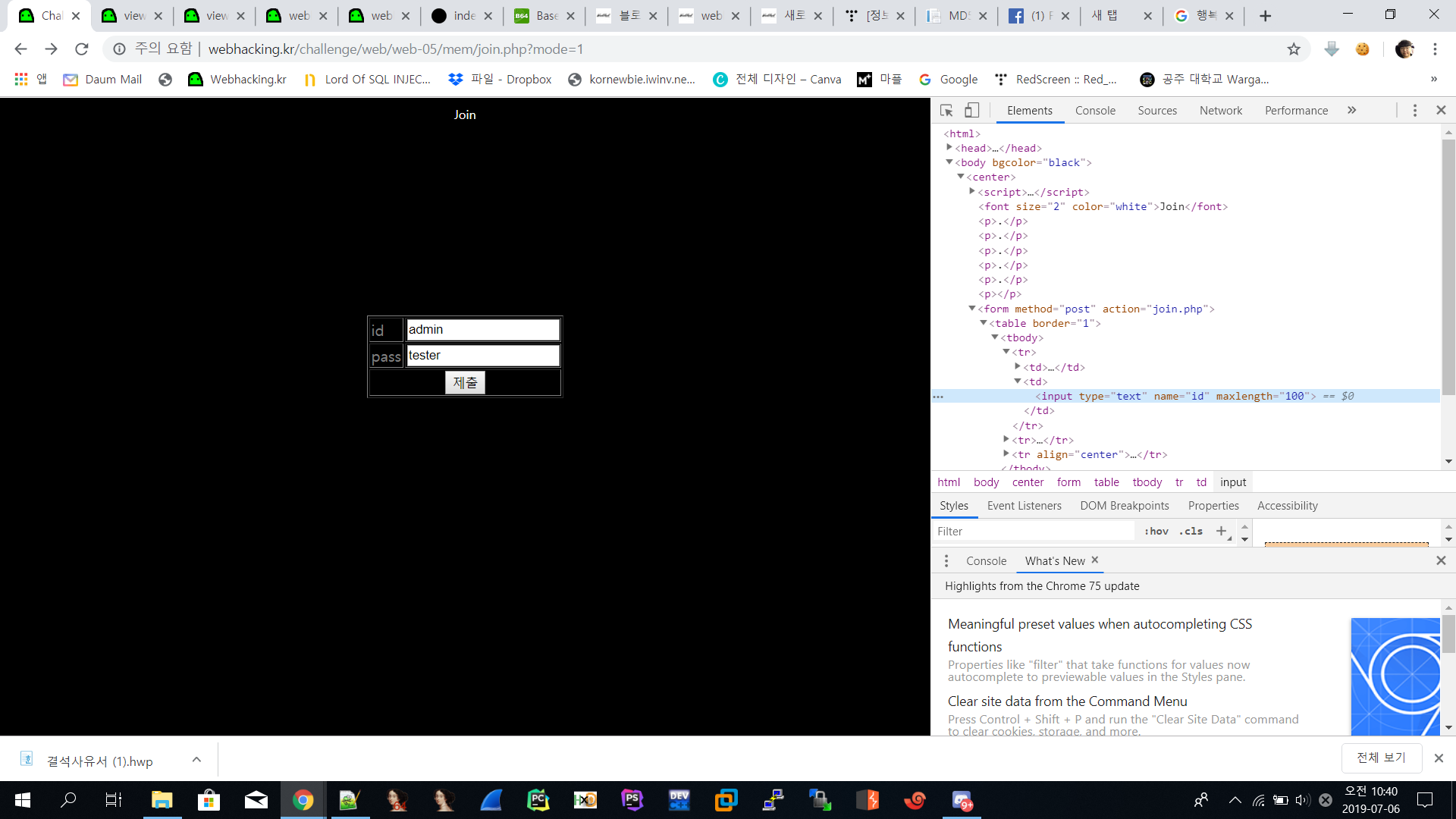Click the new style rule plus icon
Image resolution: width=1456 pixels, height=819 pixels.
(1221, 531)
